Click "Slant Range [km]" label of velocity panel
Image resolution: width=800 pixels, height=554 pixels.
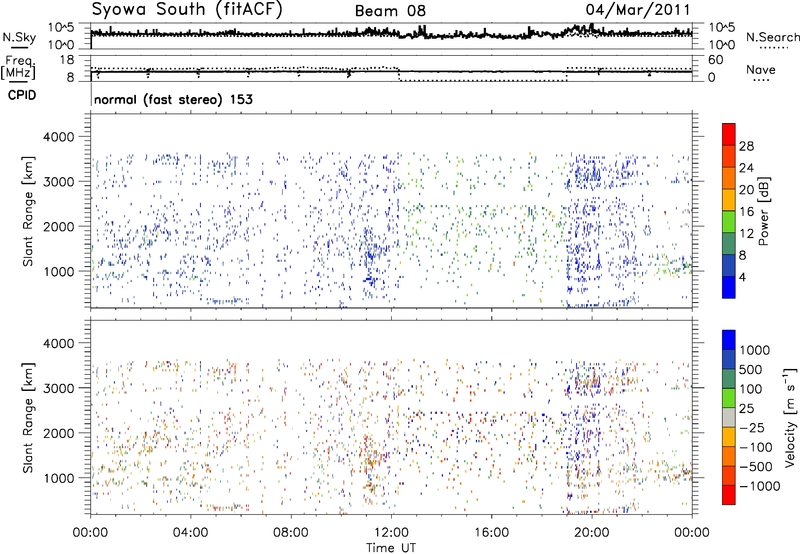click(28, 417)
